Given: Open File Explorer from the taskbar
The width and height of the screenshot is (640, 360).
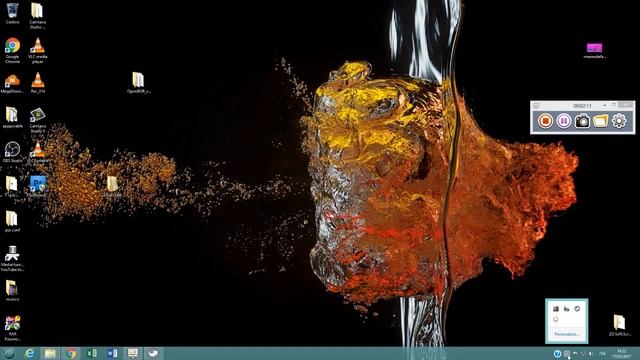Looking at the screenshot, I should click(x=50, y=353).
